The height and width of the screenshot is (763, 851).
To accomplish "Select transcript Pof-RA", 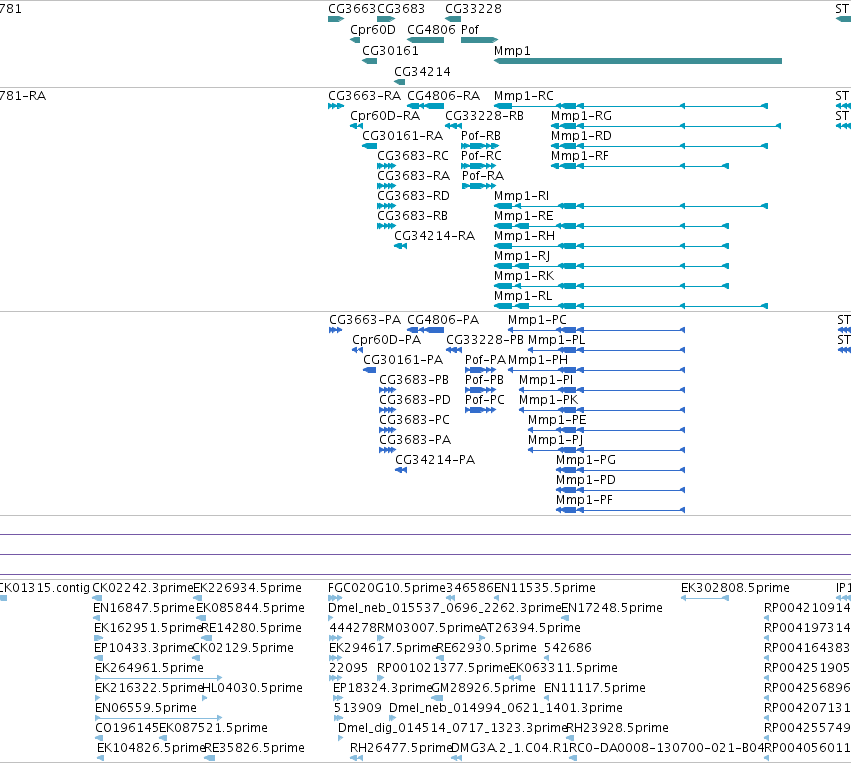I will [x=479, y=186].
